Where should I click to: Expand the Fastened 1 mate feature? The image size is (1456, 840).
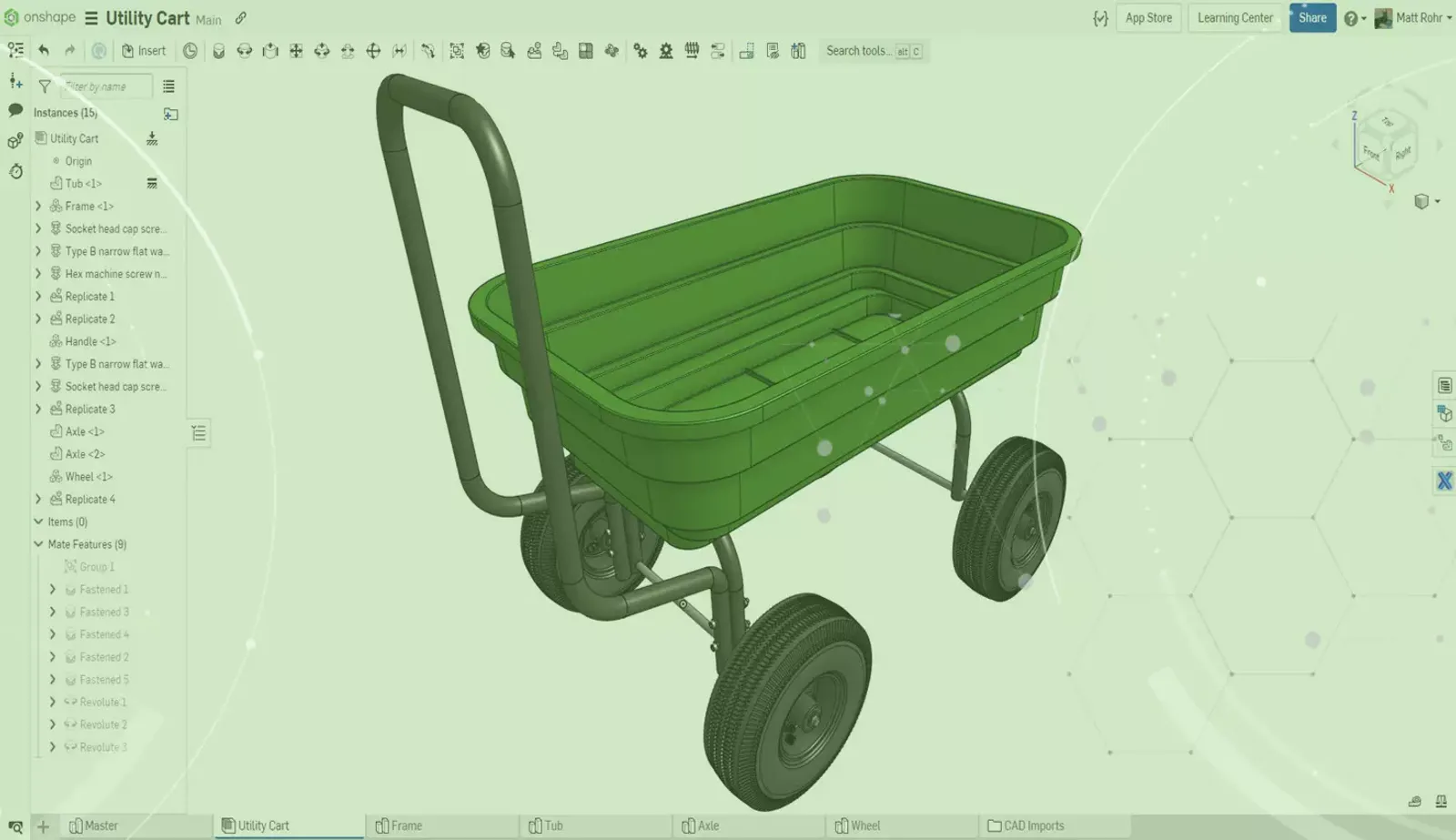tap(52, 589)
